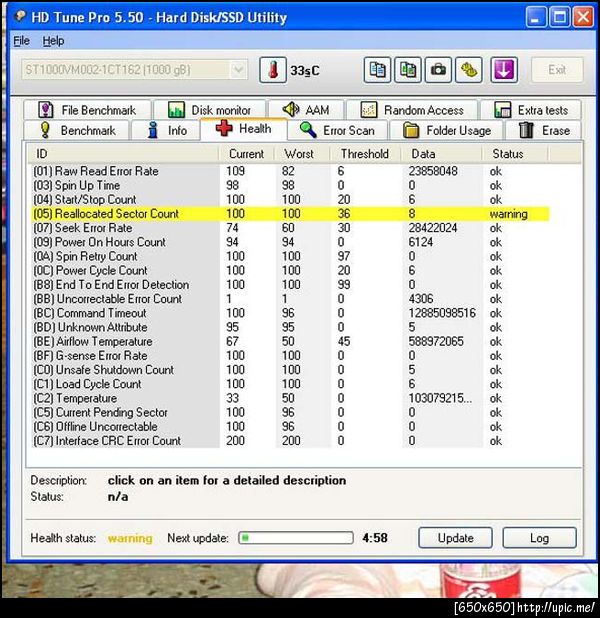This screenshot has width=600, height=618.
Task: Switch to Disk monitor tab
Action: point(209,110)
